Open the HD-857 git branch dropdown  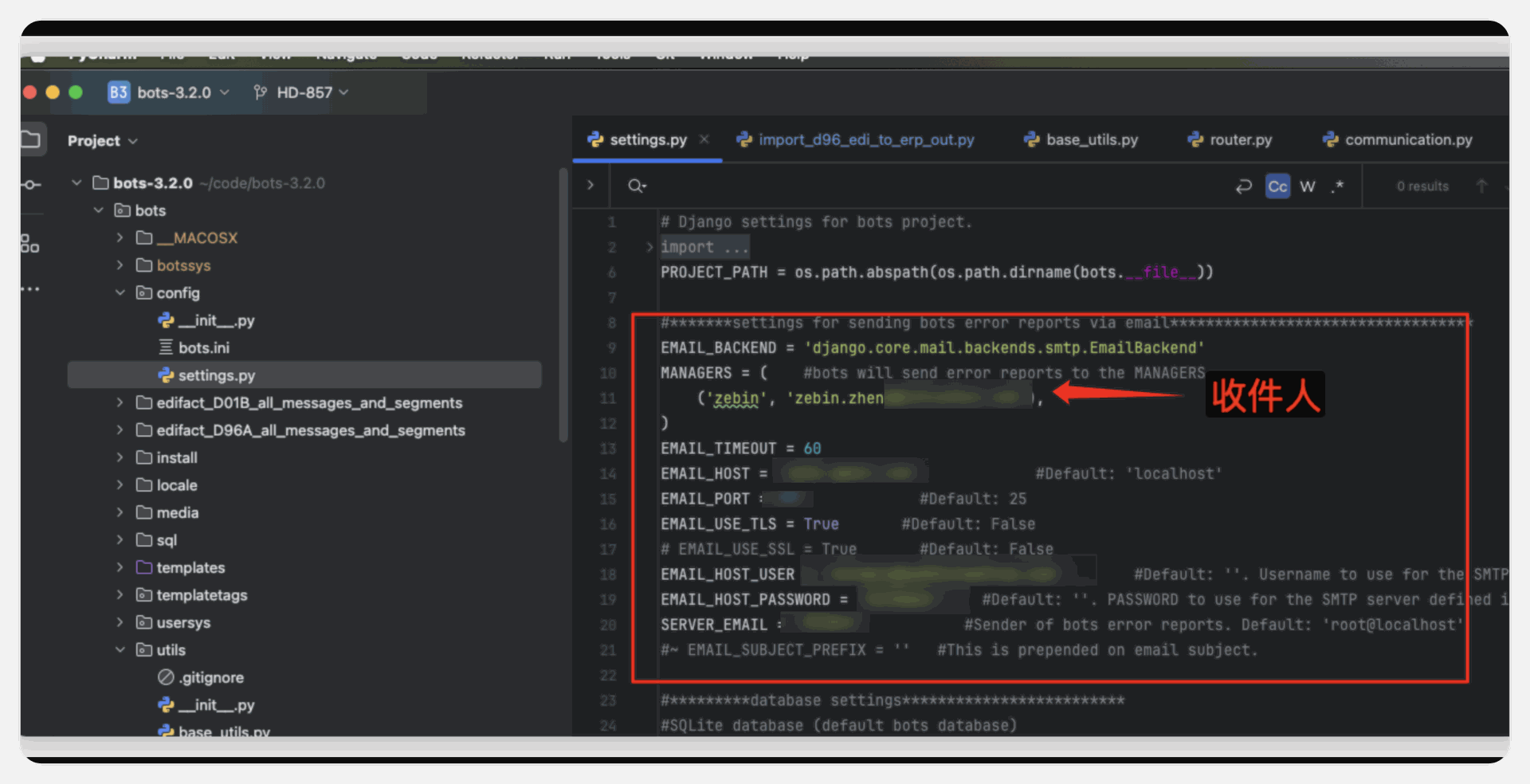point(301,92)
